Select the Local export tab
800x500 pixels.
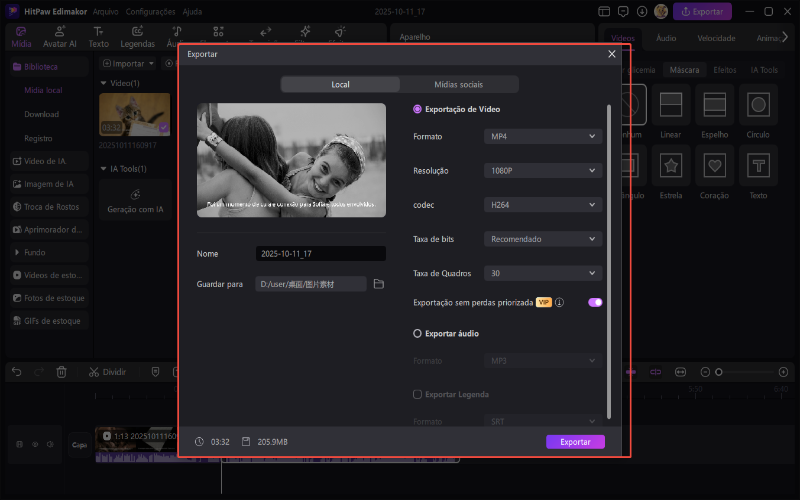340,85
